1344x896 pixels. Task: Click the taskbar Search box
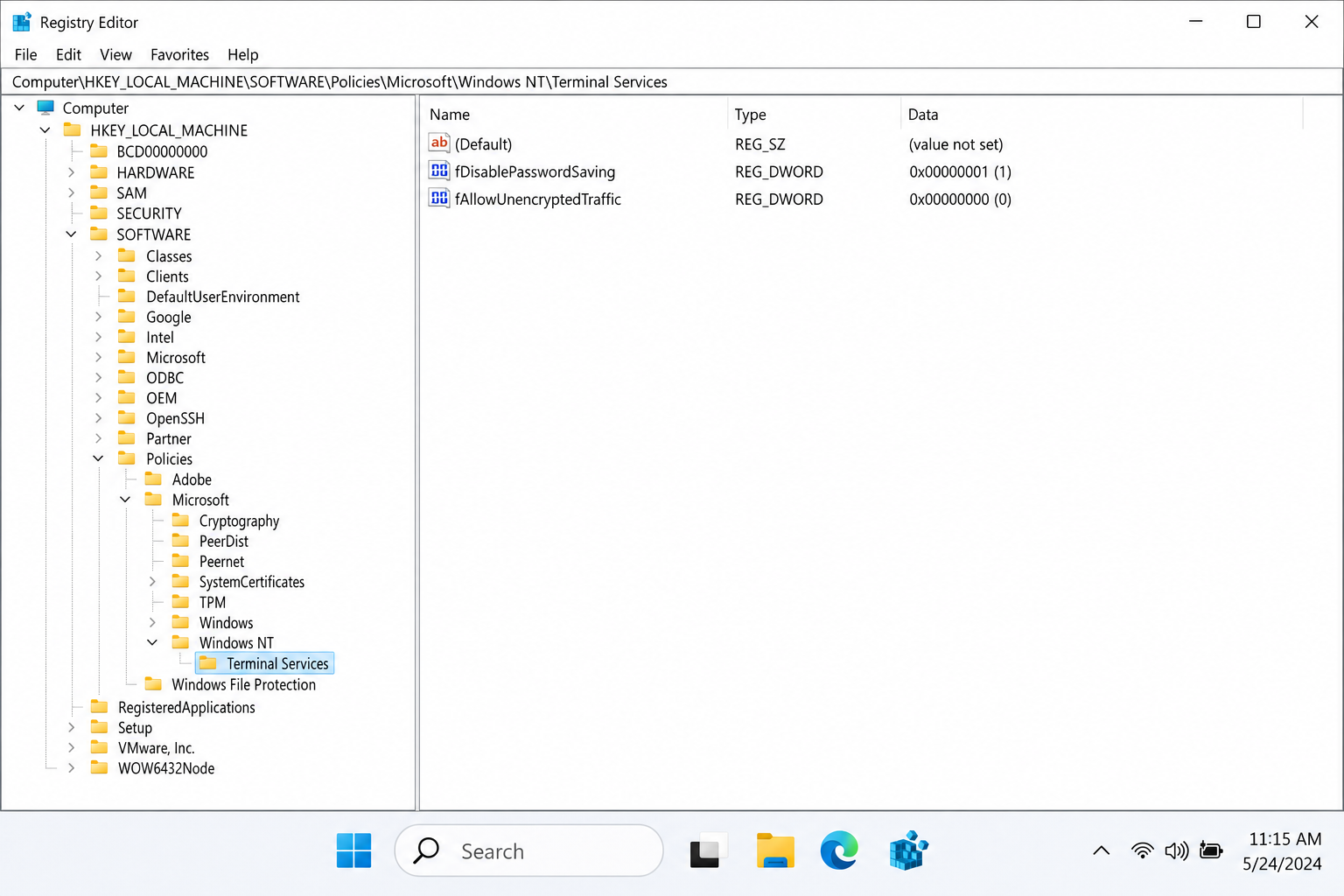[x=528, y=850]
